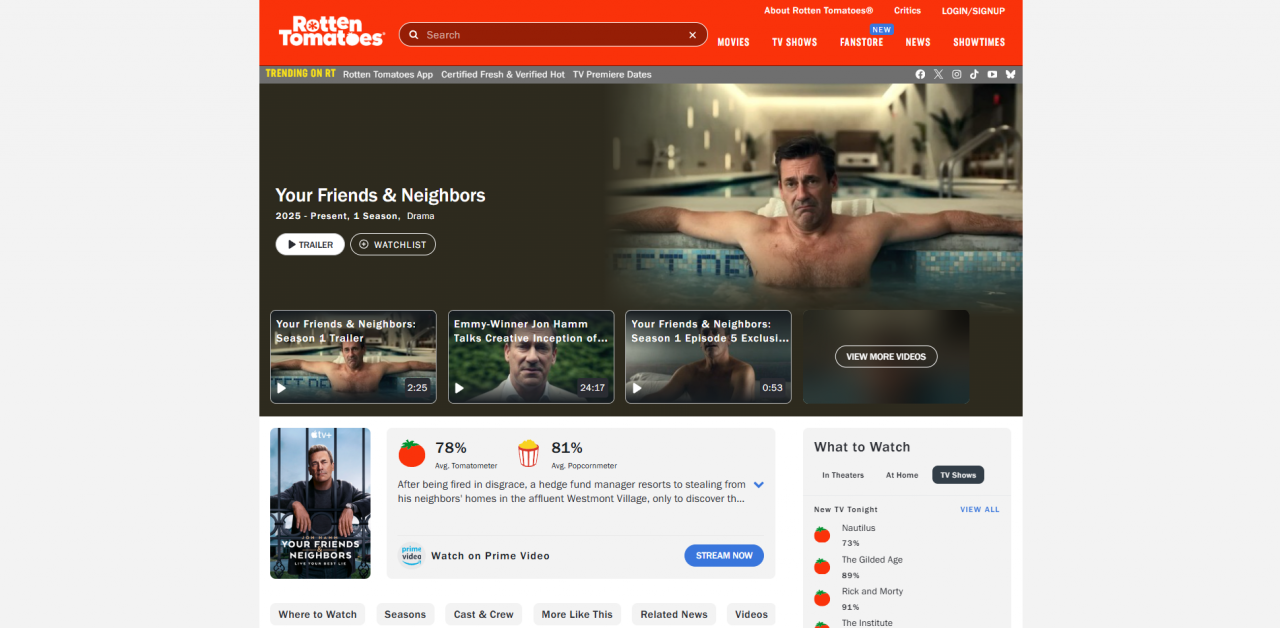This screenshot has height=628, width=1280.
Task: Click the 'Your Friends & Neighbors' heading
Action: [x=381, y=195]
